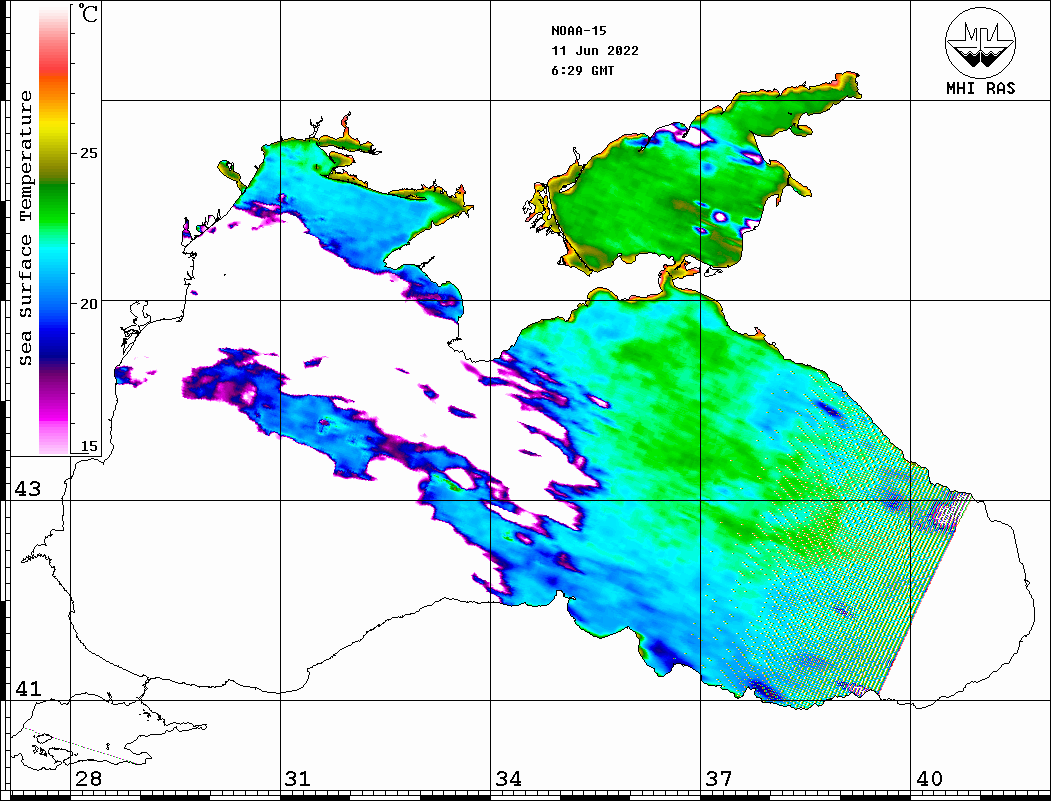Click latitude label 41

pyautogui.click(x=27, y=689)
